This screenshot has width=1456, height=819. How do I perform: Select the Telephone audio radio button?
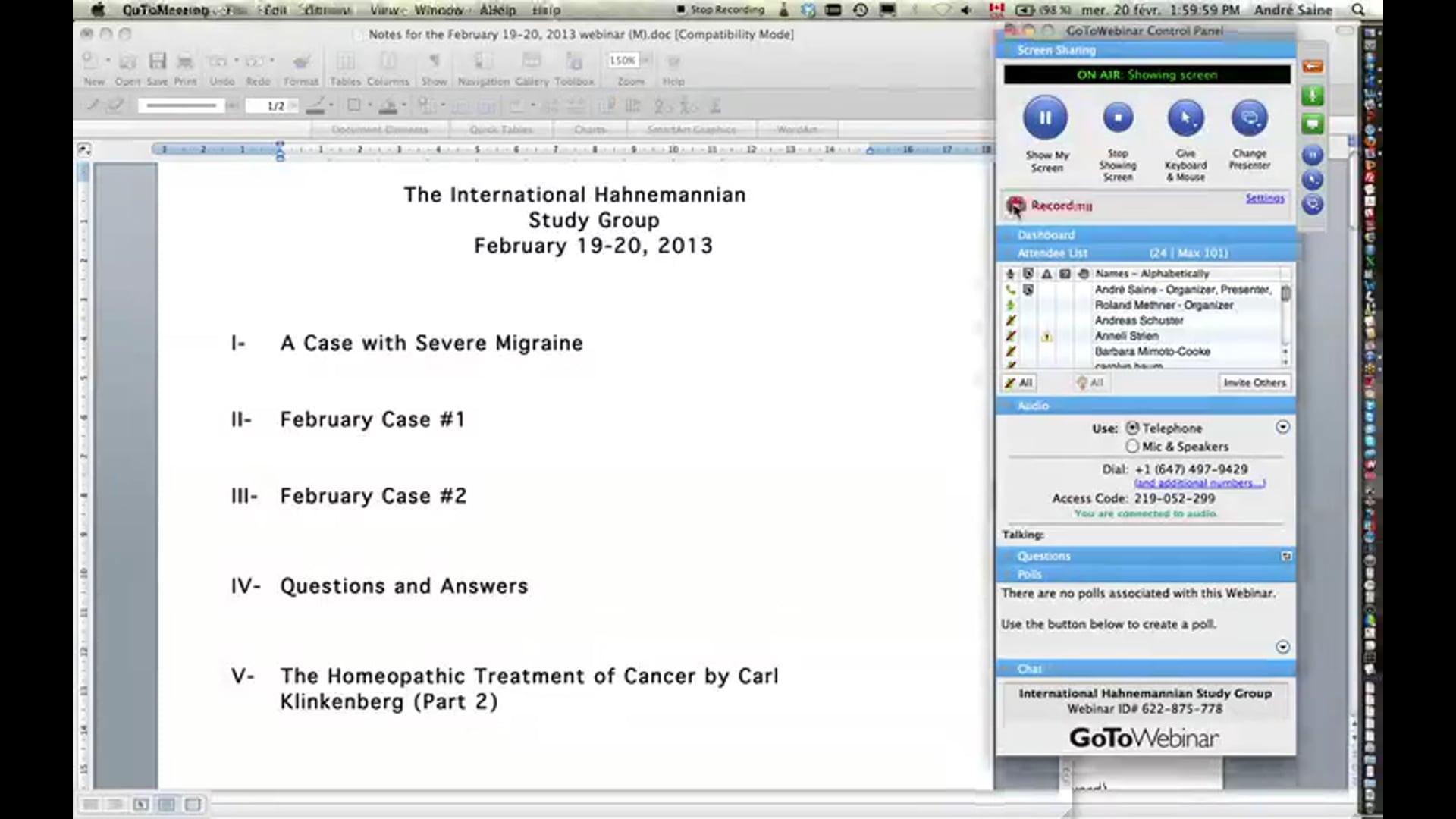coord(1132,428)
